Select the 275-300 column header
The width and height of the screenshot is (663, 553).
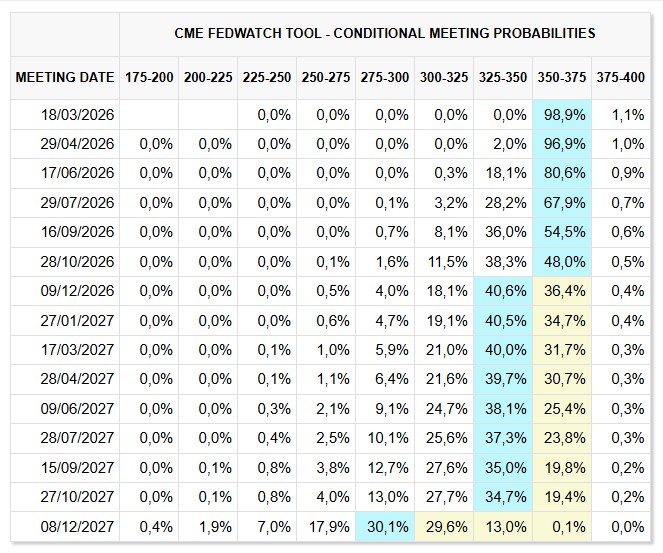pyautogui.click(x=385, y=78)
